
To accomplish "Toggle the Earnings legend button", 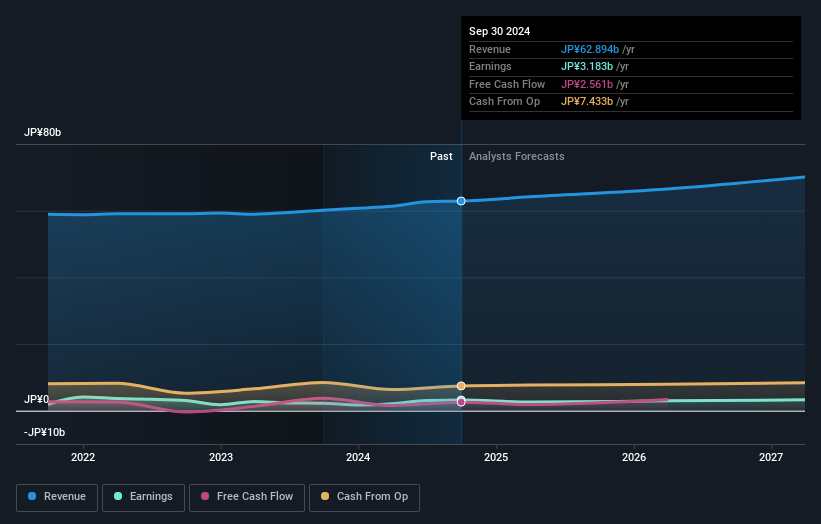I will point(143,497).
